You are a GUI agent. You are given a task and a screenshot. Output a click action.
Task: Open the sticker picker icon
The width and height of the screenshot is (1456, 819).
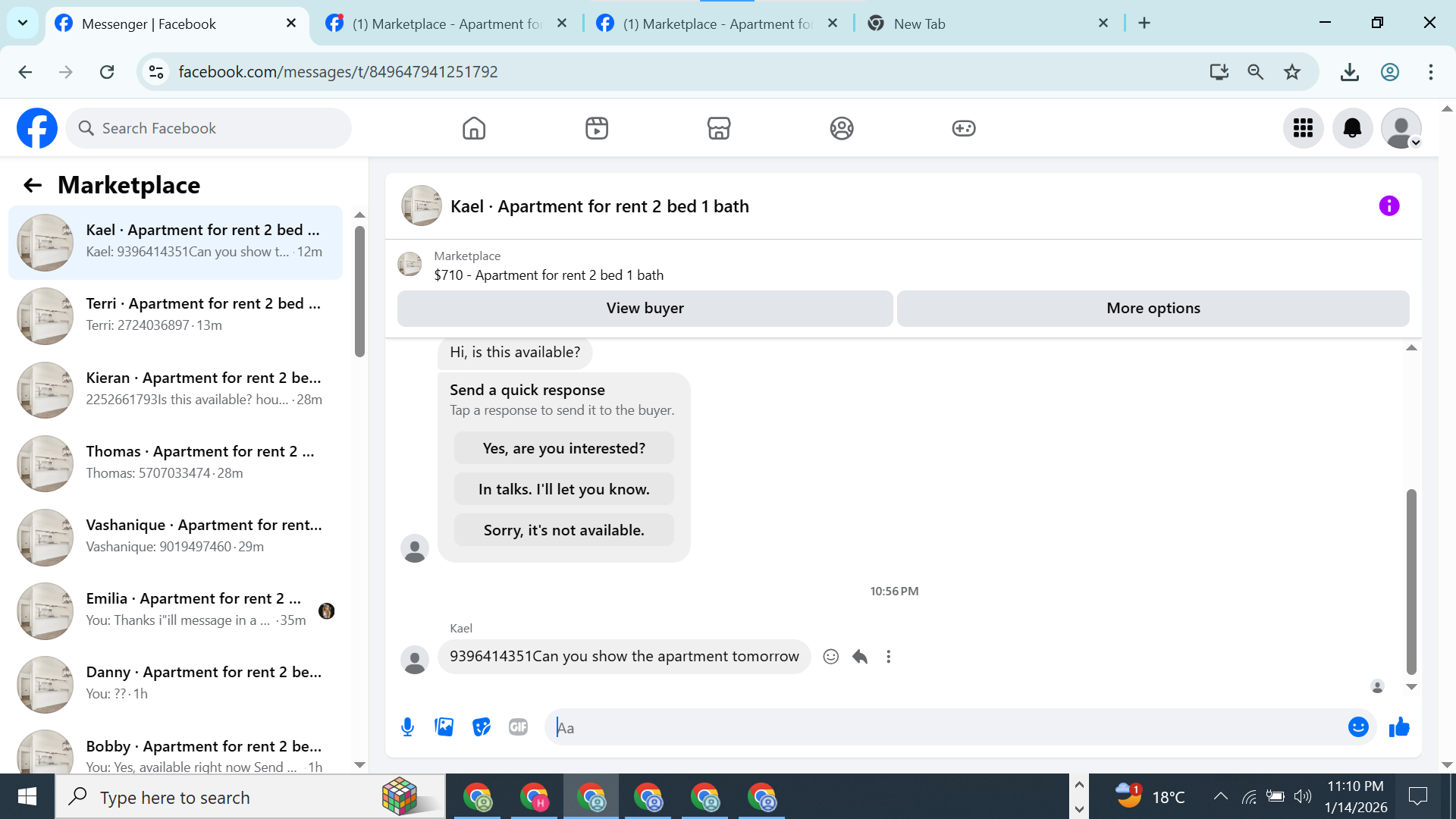[481, 727]
